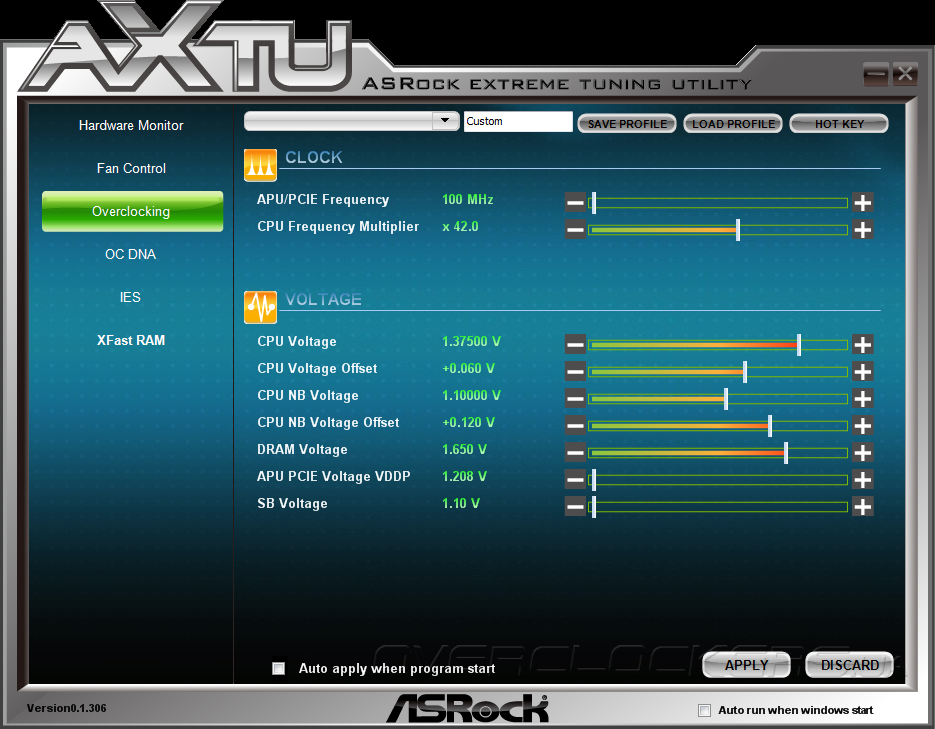Select the Overclocking section
This screenshot has height=729, width=935.
(132, 211)
